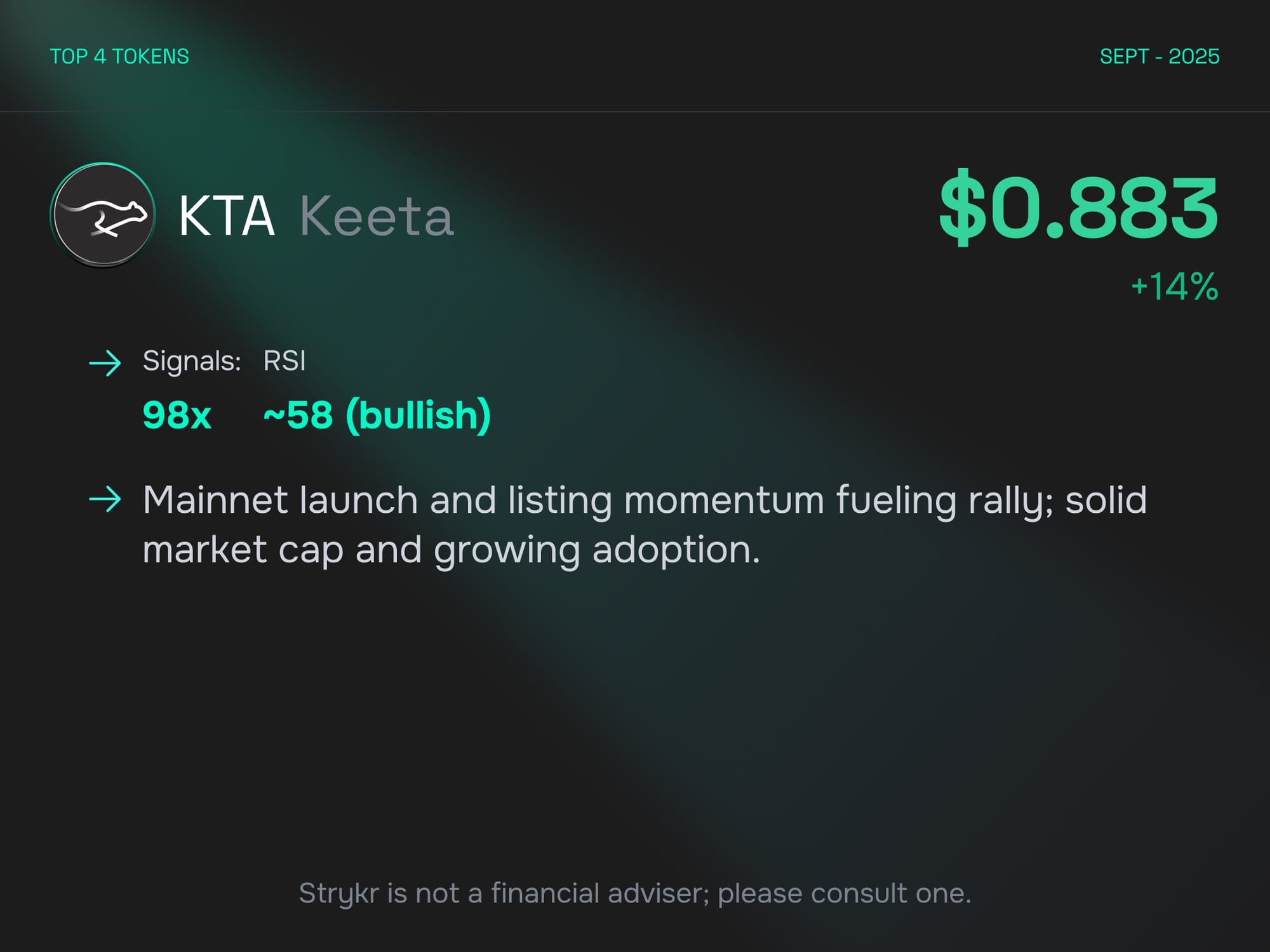Select the +14% price change figure
The height and width of the screenshot is (952, 1270).
point(1175,286)
